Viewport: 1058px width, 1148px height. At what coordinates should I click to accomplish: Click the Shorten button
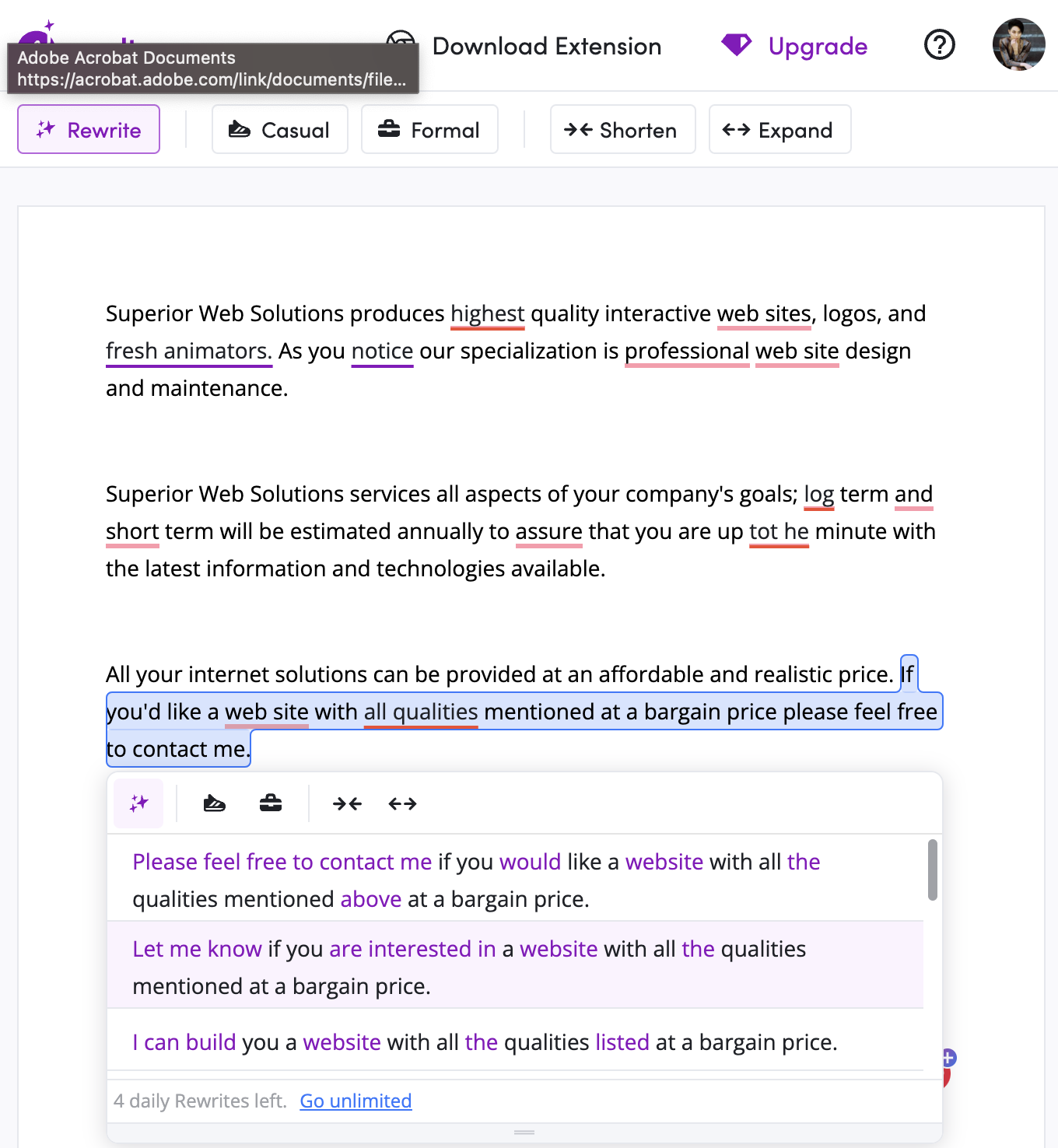[622, 129]
